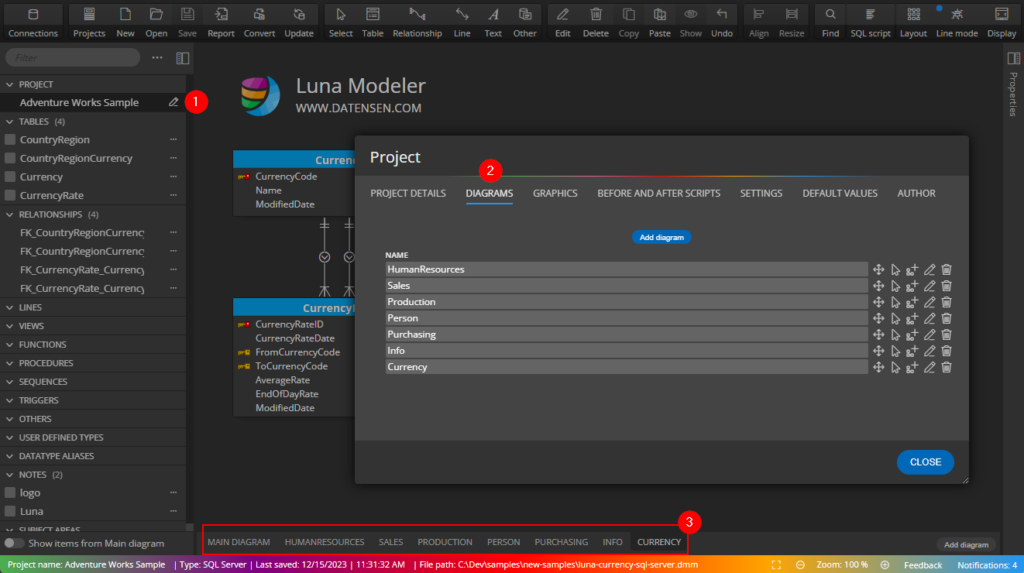Toggle Show items from Main diagram

pyautogui.click(x=14, y=543)
